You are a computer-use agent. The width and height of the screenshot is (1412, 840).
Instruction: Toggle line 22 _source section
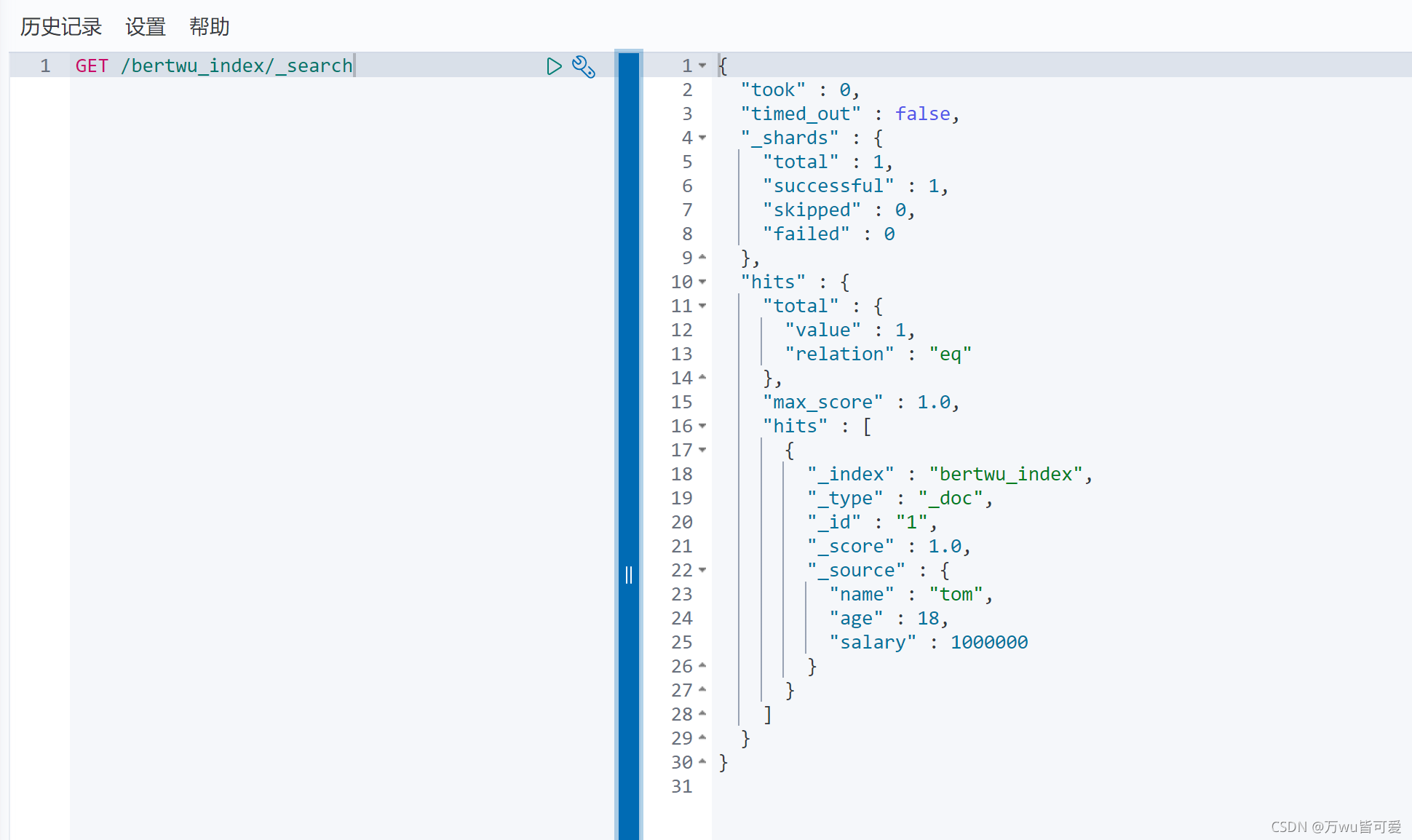click(x=706, y=569)
